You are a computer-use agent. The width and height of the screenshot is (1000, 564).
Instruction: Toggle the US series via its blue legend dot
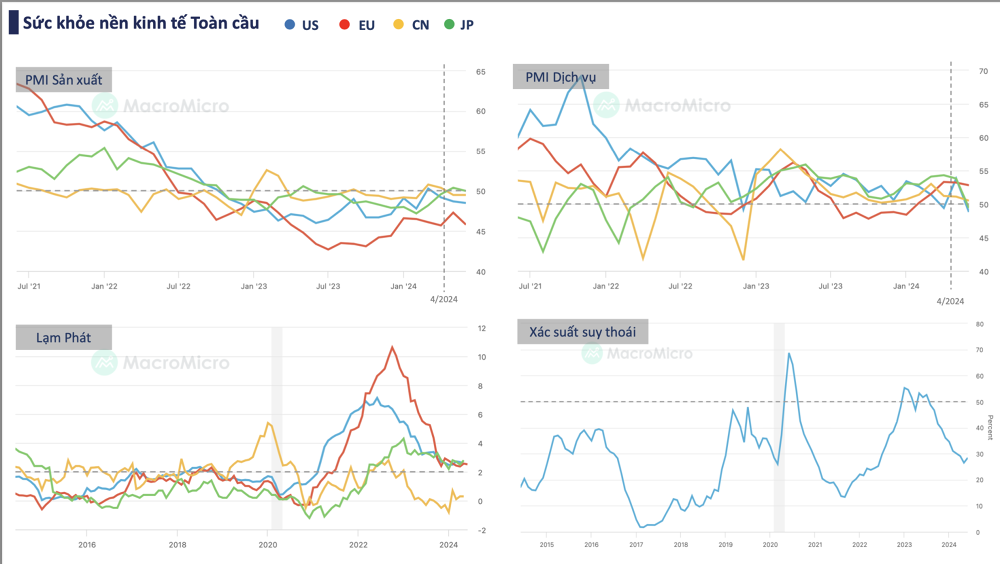pyautogui.click(x=290, y=24)
